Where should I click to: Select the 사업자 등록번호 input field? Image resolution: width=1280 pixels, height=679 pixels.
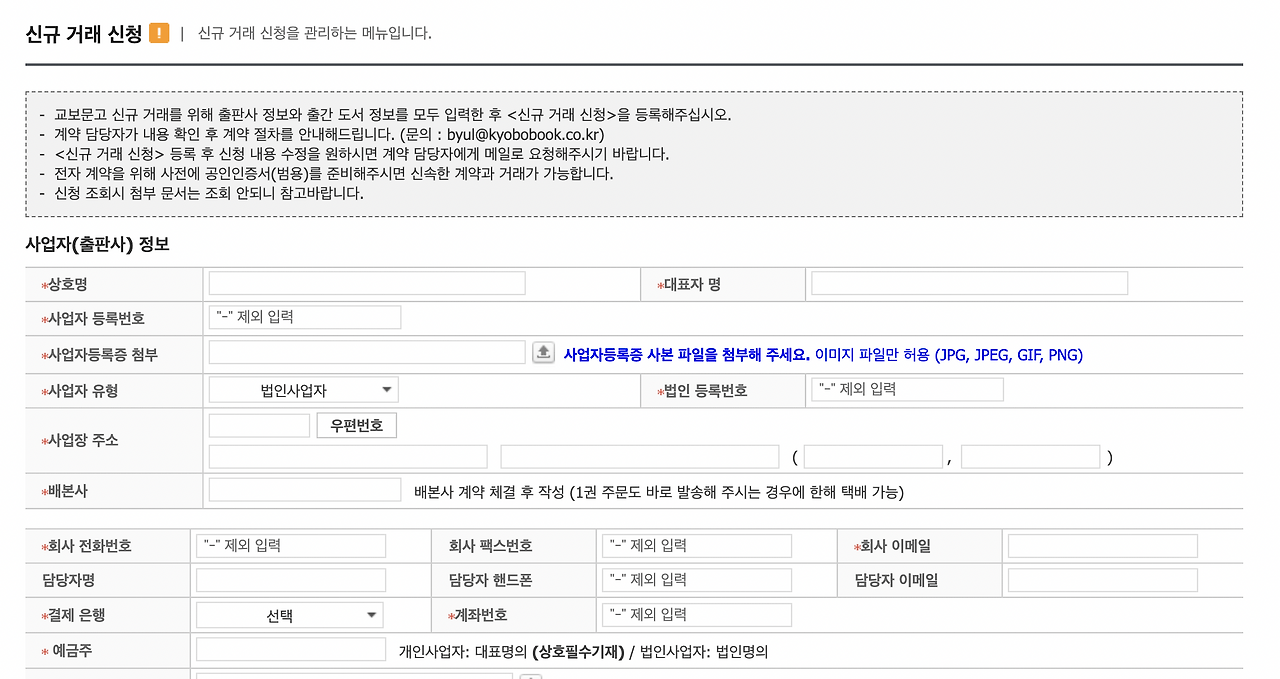click(x=303, y=316)
